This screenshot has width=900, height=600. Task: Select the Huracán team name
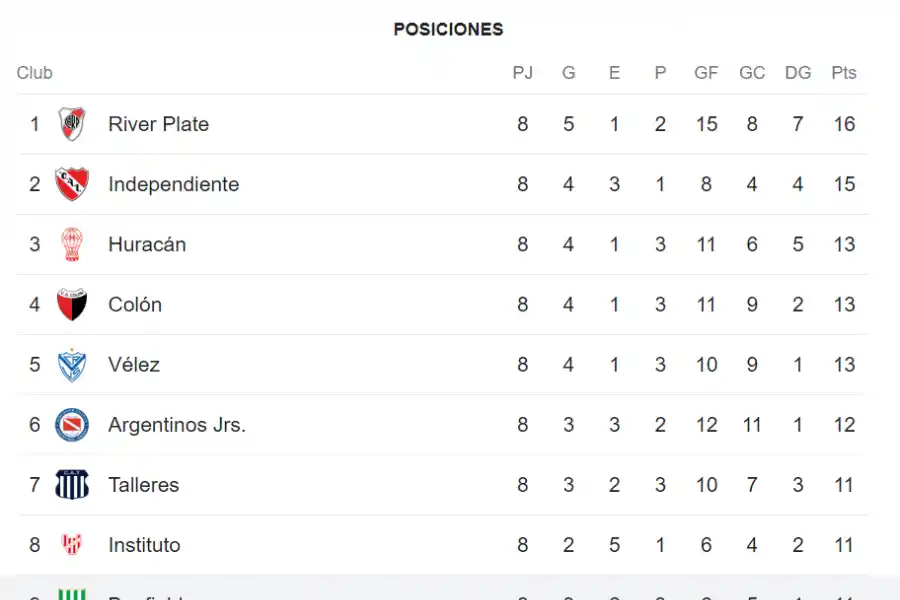147,244
